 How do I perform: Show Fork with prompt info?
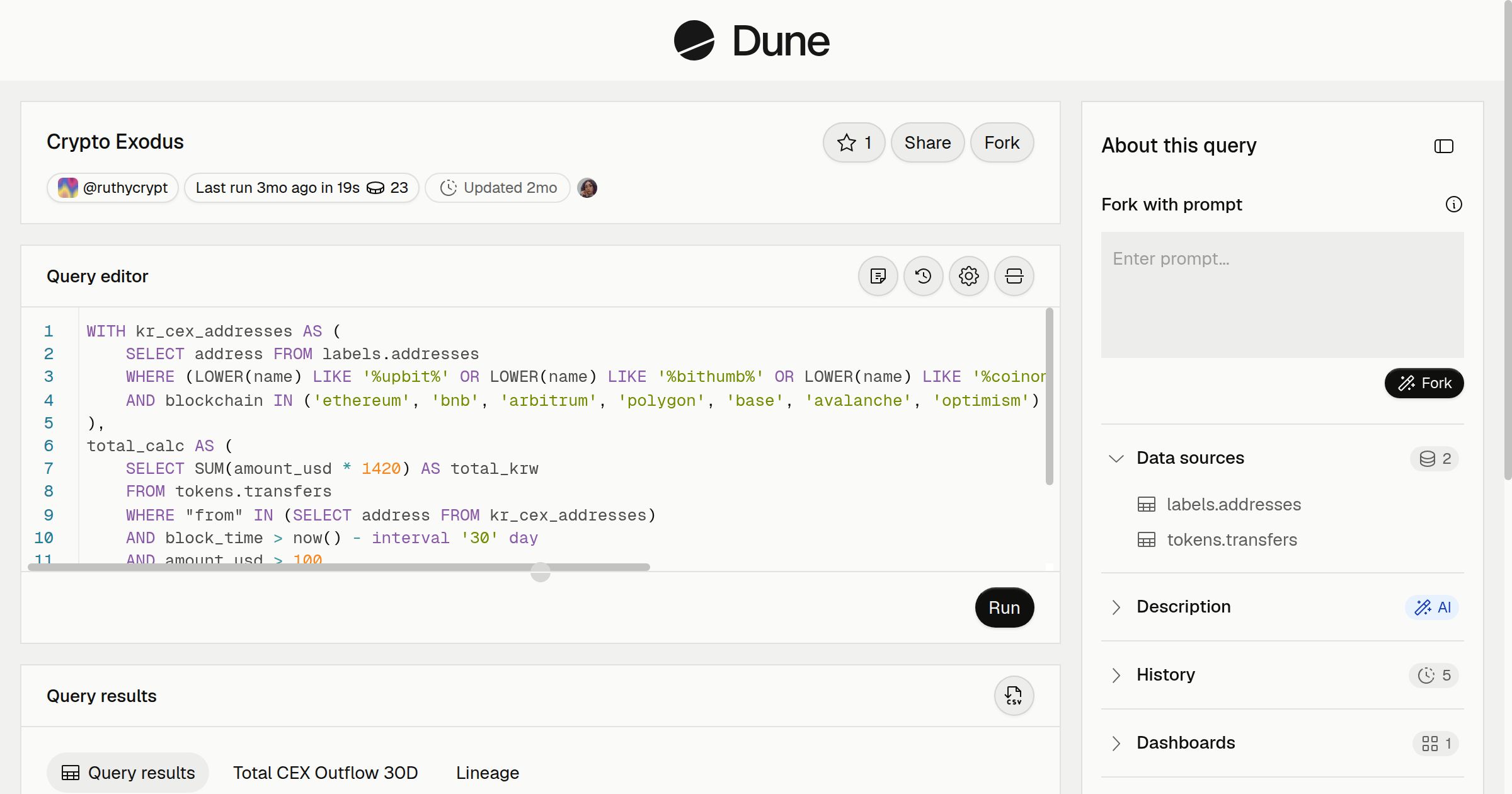tap(1453, 204)
